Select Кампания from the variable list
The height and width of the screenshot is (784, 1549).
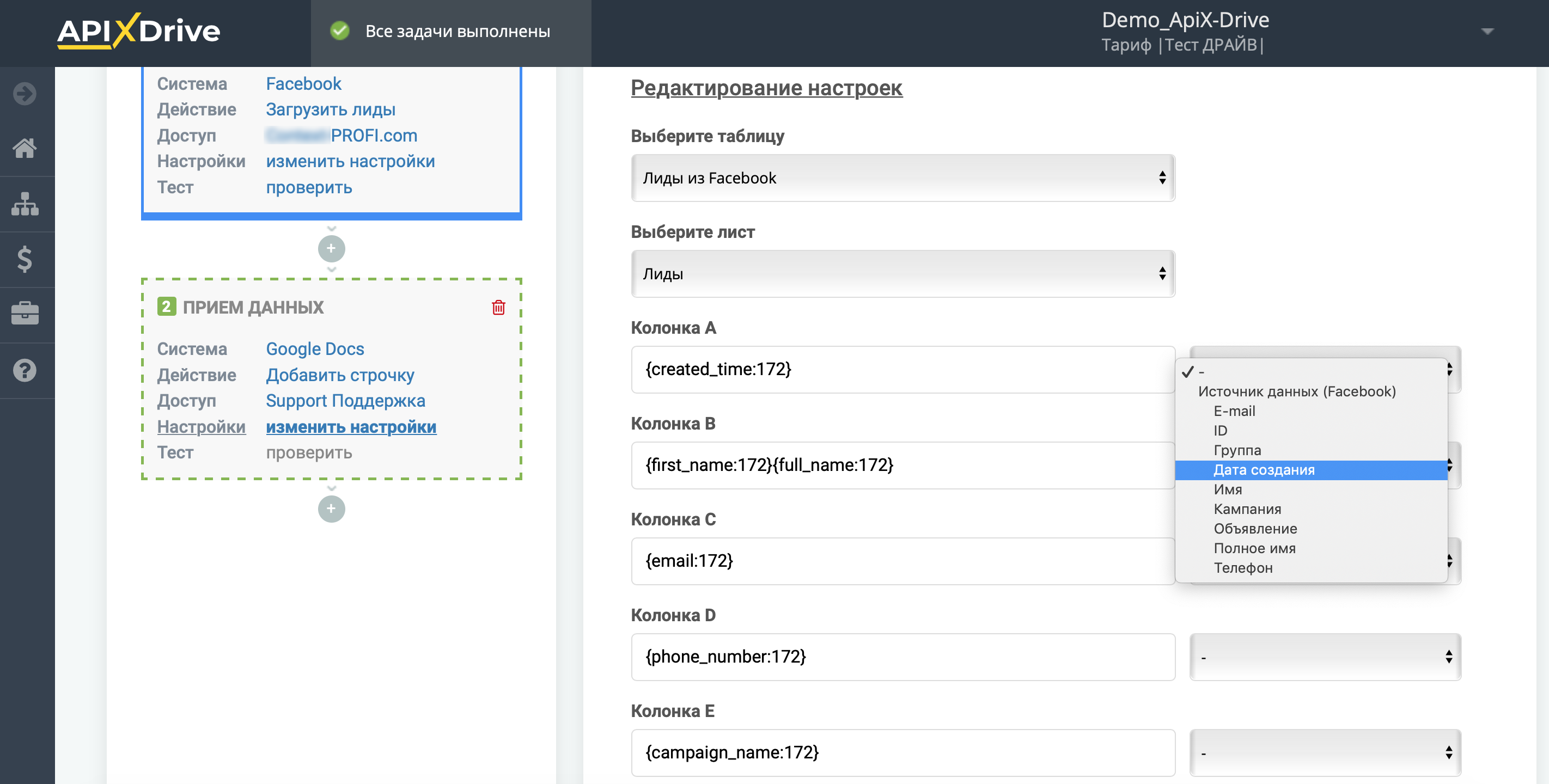click(x=1311, y=509)
